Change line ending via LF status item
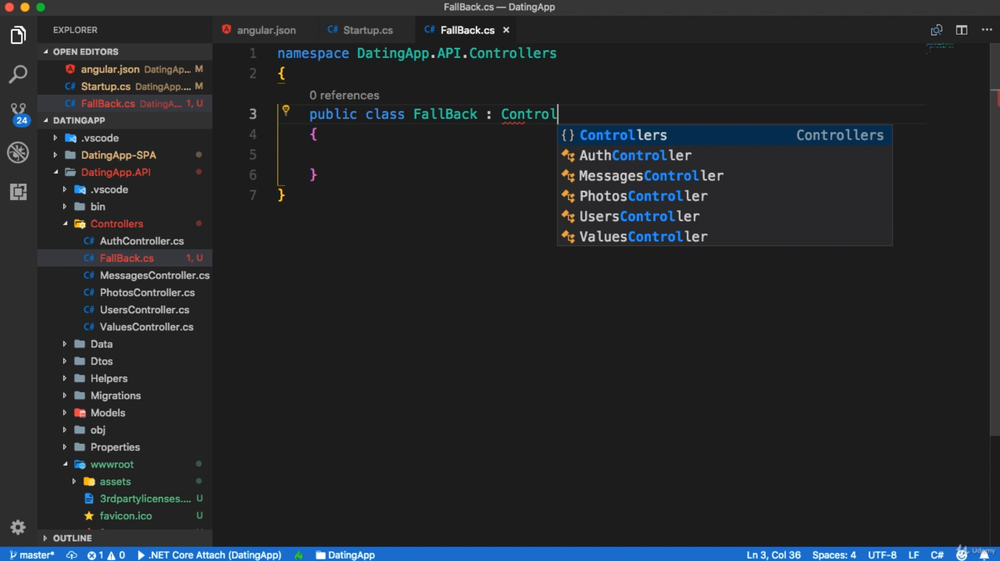Image resolution: width=1000 pixels, height=561 pixels. click(x=913, y=555)
